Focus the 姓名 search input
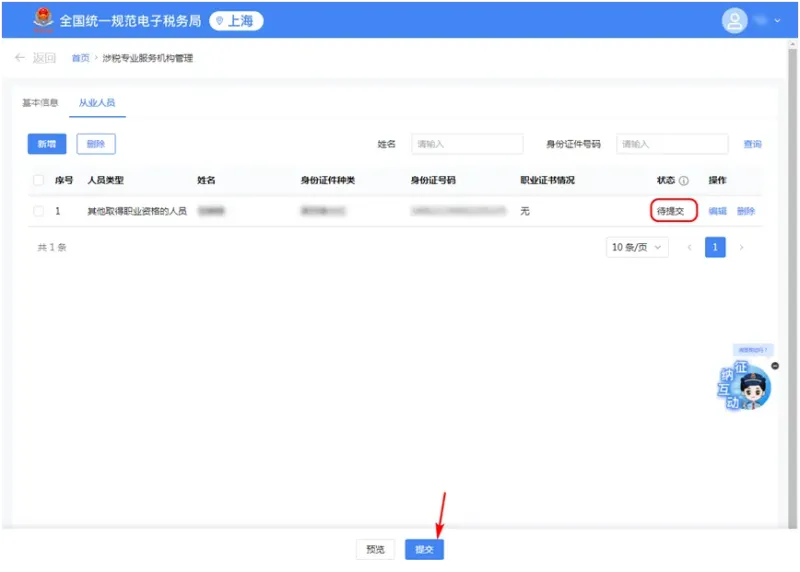Viewport: 800px width, 572px height. pos(467,144)
